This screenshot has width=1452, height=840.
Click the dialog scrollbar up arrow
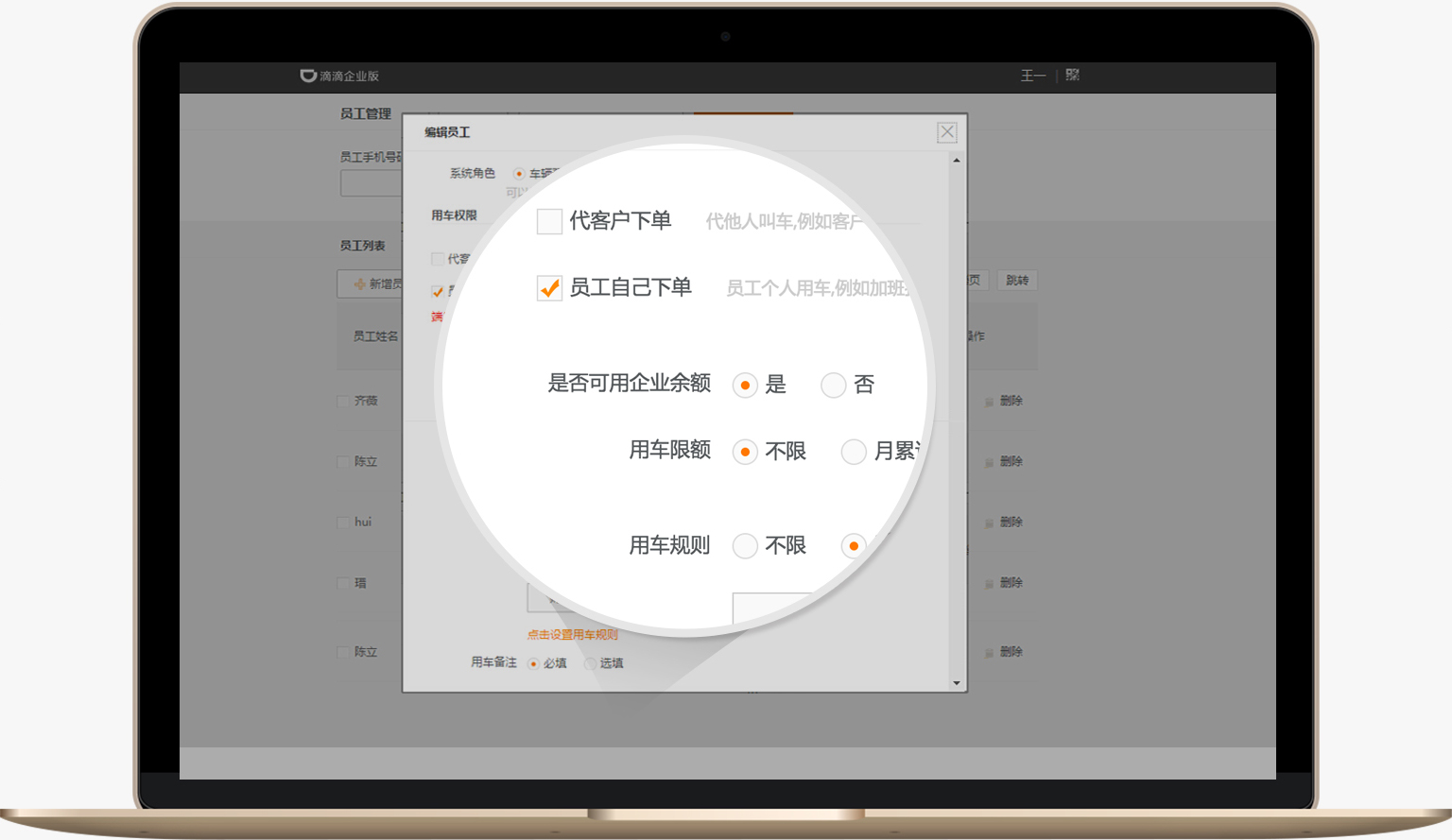[957, 159]
